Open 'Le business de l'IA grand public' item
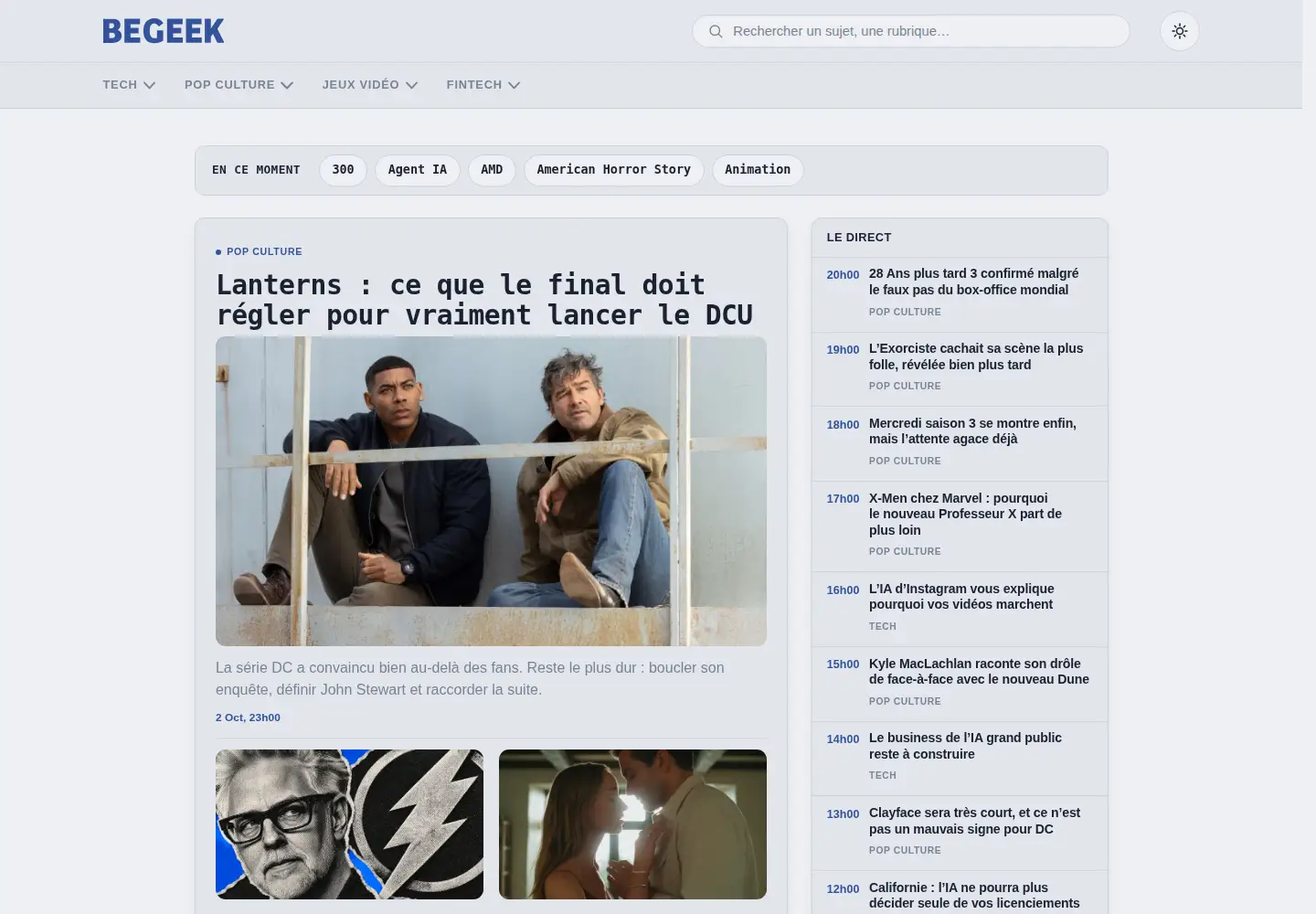Viewport: 1316px width, 914px height. coord(965,746)
